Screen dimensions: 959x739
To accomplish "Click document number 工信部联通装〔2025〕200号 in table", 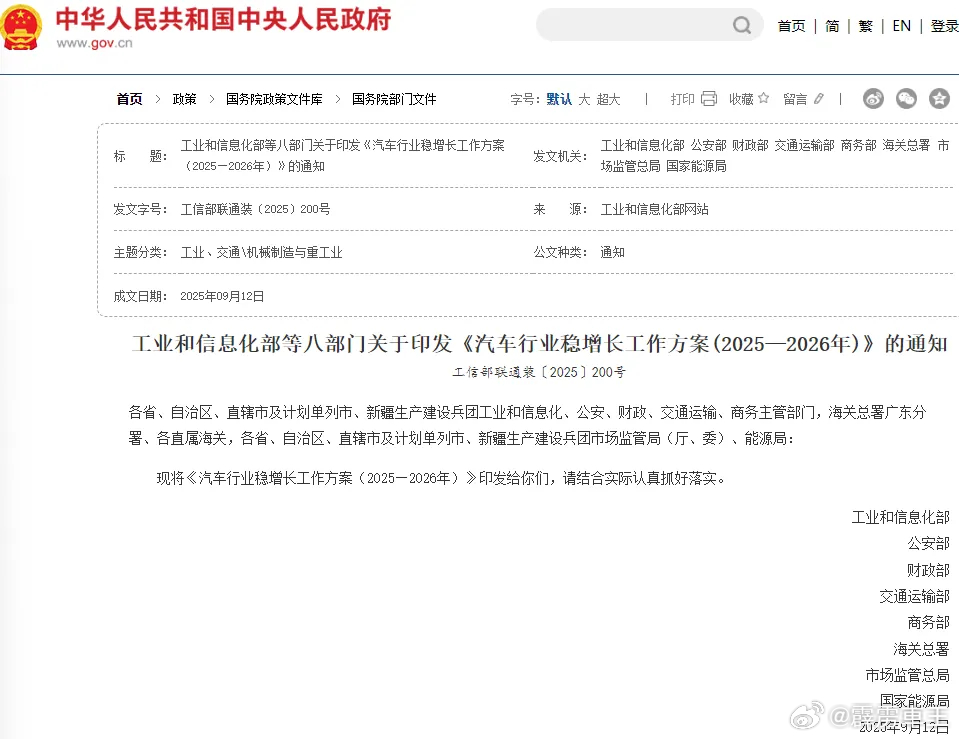I will (x=256, y=209).
